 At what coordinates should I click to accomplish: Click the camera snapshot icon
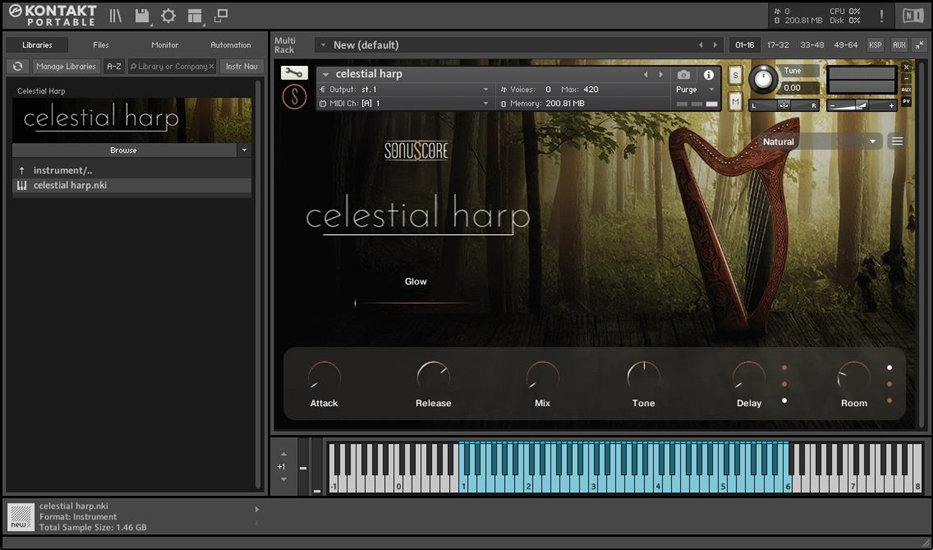click(x=684, y=74)
